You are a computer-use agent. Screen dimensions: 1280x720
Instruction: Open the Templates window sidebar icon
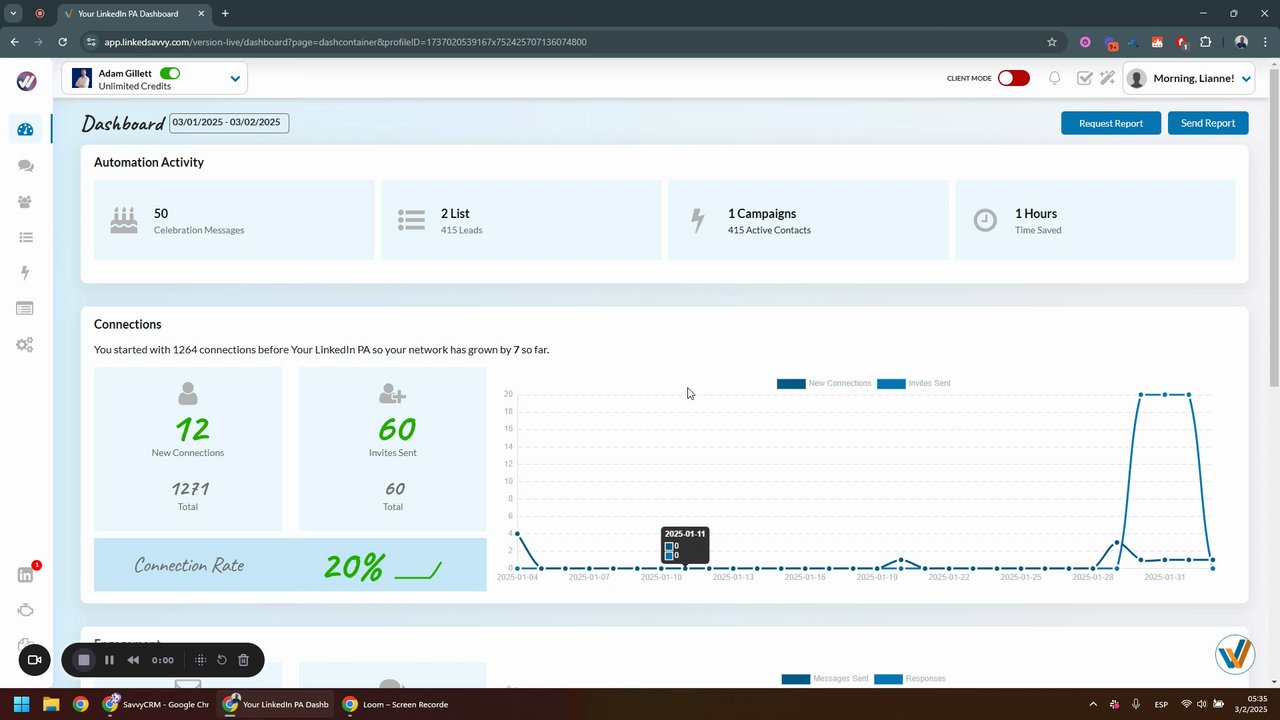(x=25, y=309)
